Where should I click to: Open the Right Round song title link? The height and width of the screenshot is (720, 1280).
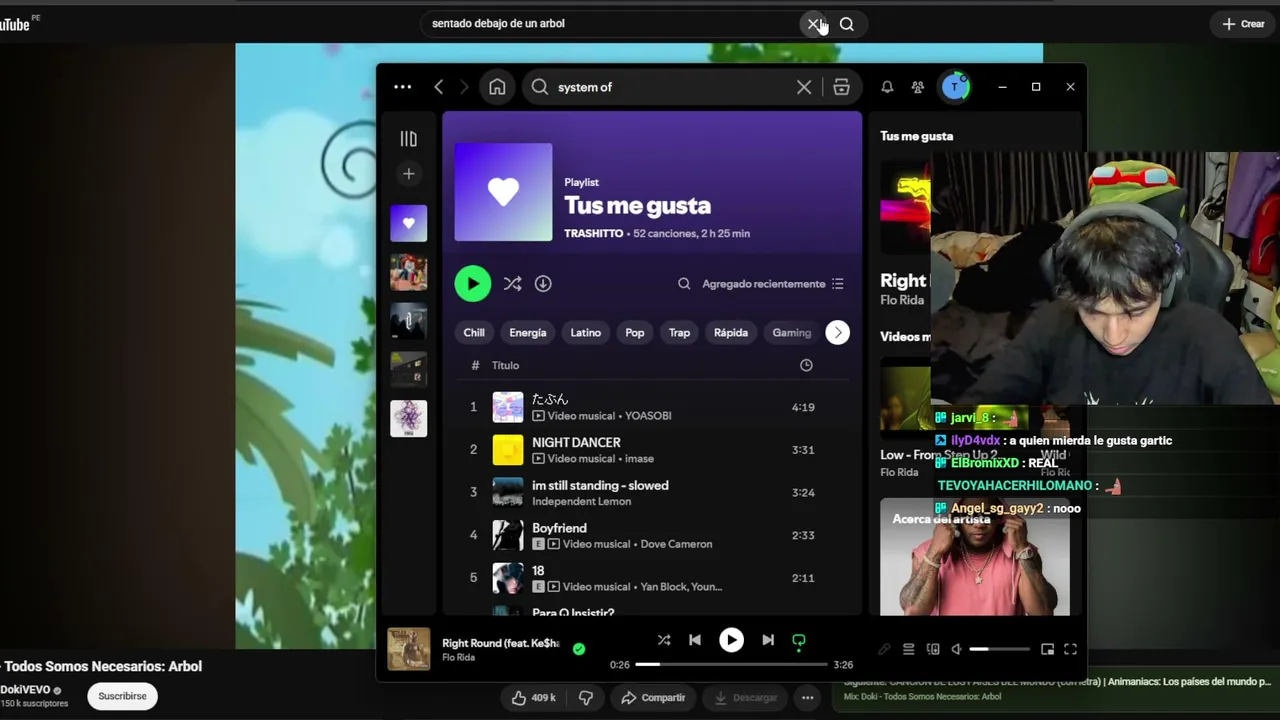501,643
